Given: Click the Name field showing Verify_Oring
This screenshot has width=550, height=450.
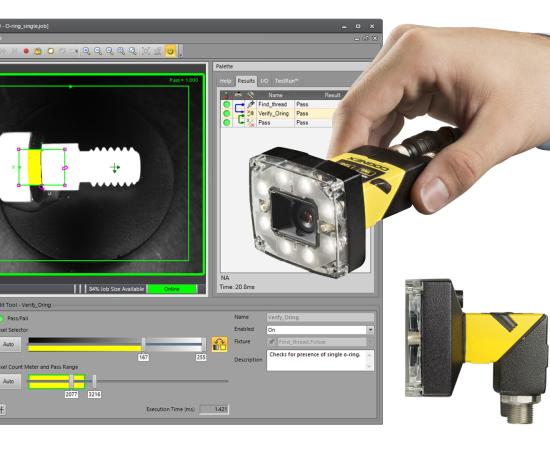Looking at the screenshot, I should click(x=320, y=317).
